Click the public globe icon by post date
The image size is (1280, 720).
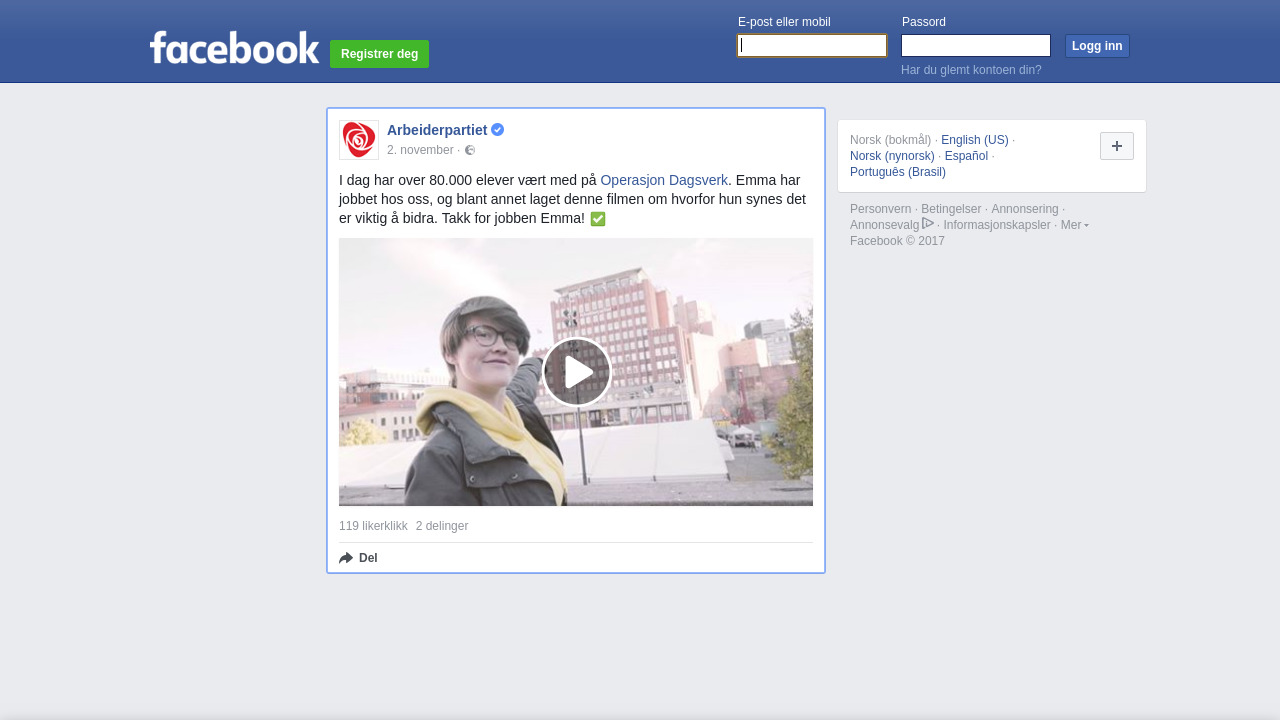pos(470,150)
